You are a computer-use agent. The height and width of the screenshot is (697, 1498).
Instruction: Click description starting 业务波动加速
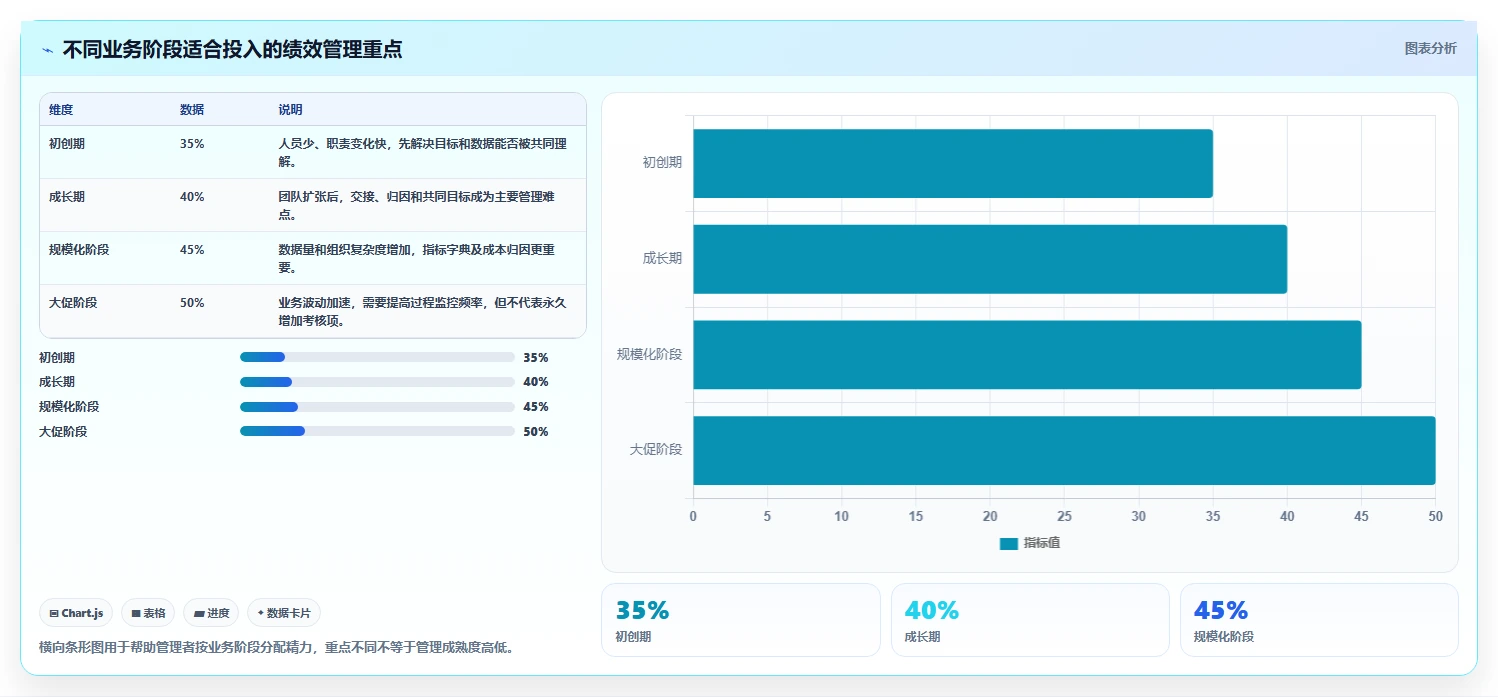pos(423,311)
